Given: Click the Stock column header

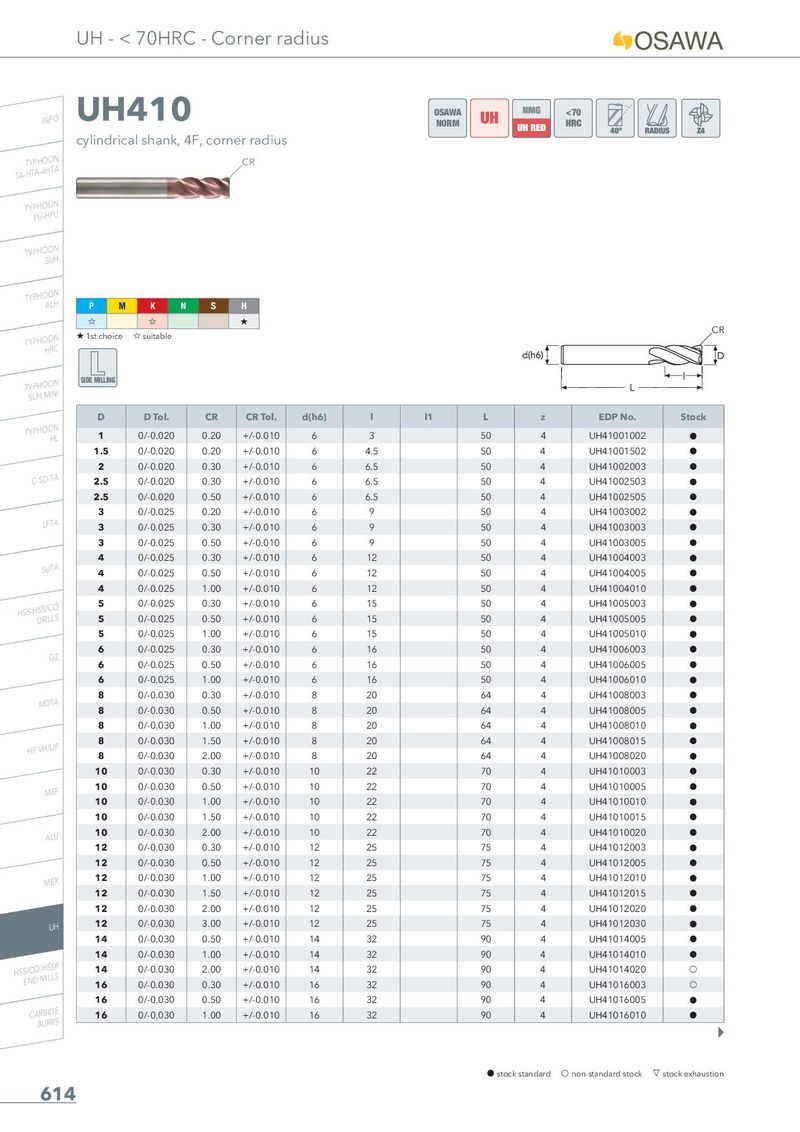Looking at the screenshot, I should point(693,417).
